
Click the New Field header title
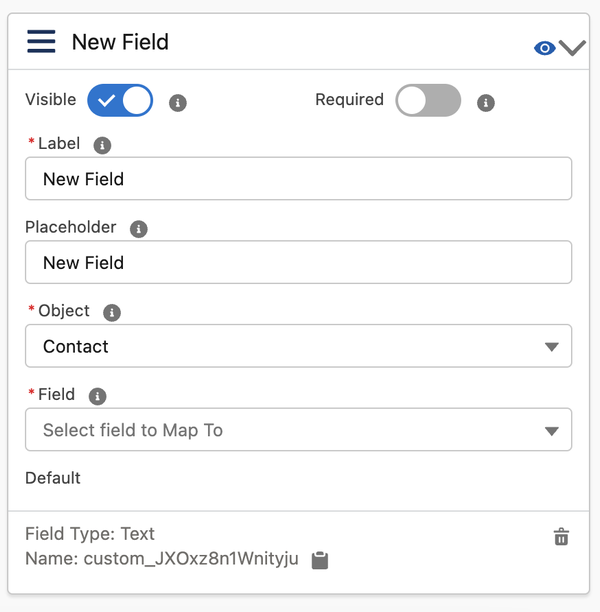tap(120, 42)
